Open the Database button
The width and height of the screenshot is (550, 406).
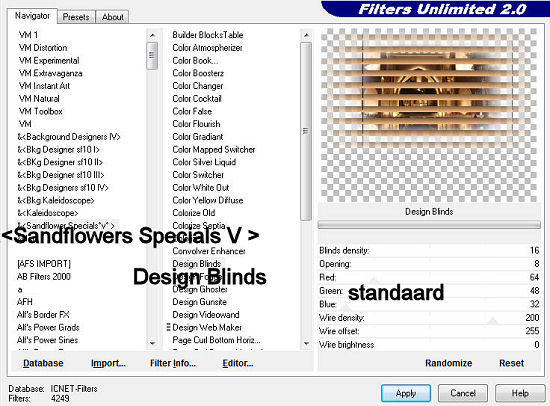[x=43, y=363]
